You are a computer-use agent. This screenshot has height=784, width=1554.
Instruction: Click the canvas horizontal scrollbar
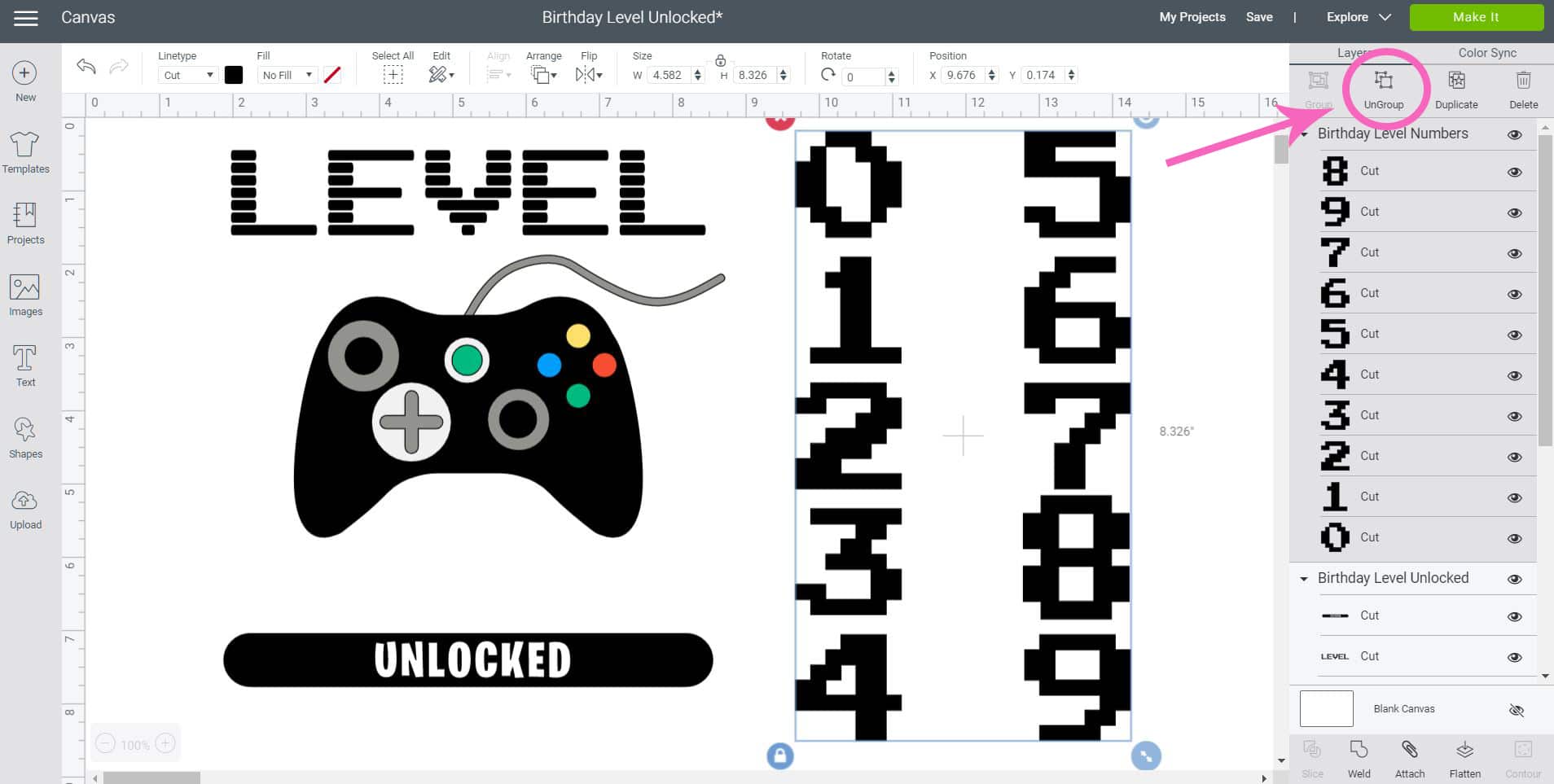151,778
